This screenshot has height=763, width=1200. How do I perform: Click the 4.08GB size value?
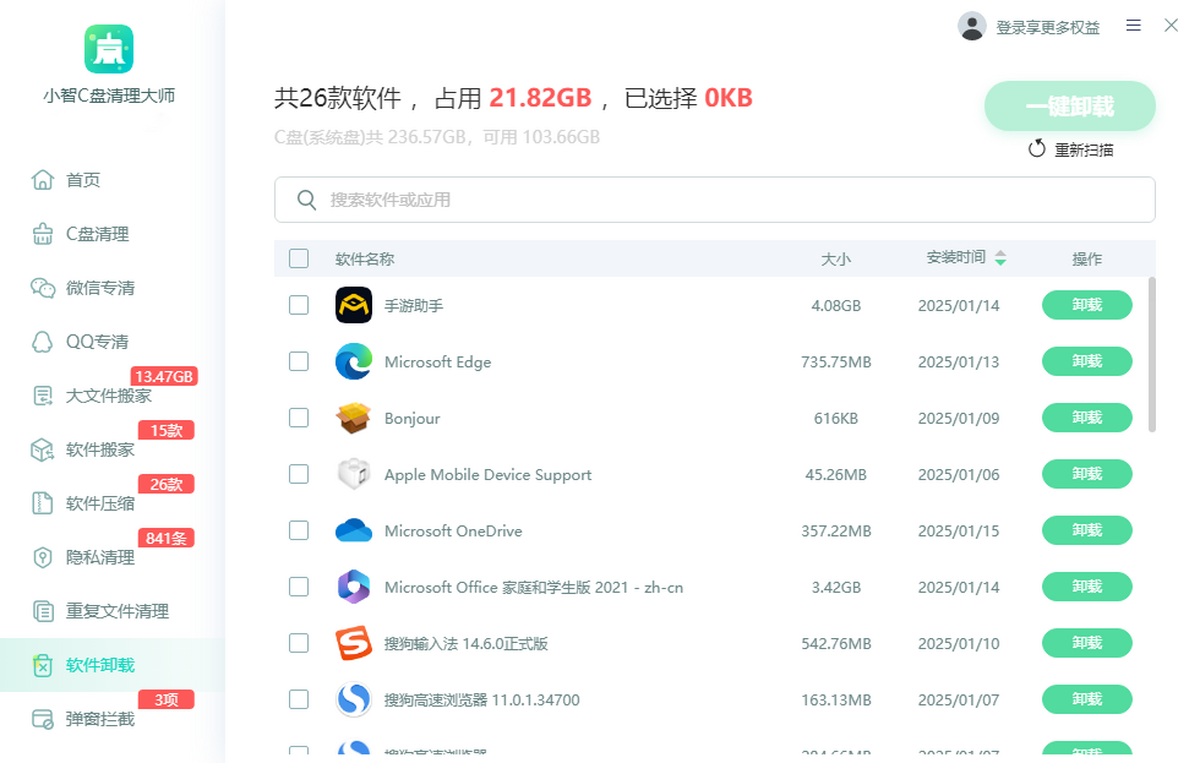click(x=836, y=306)
